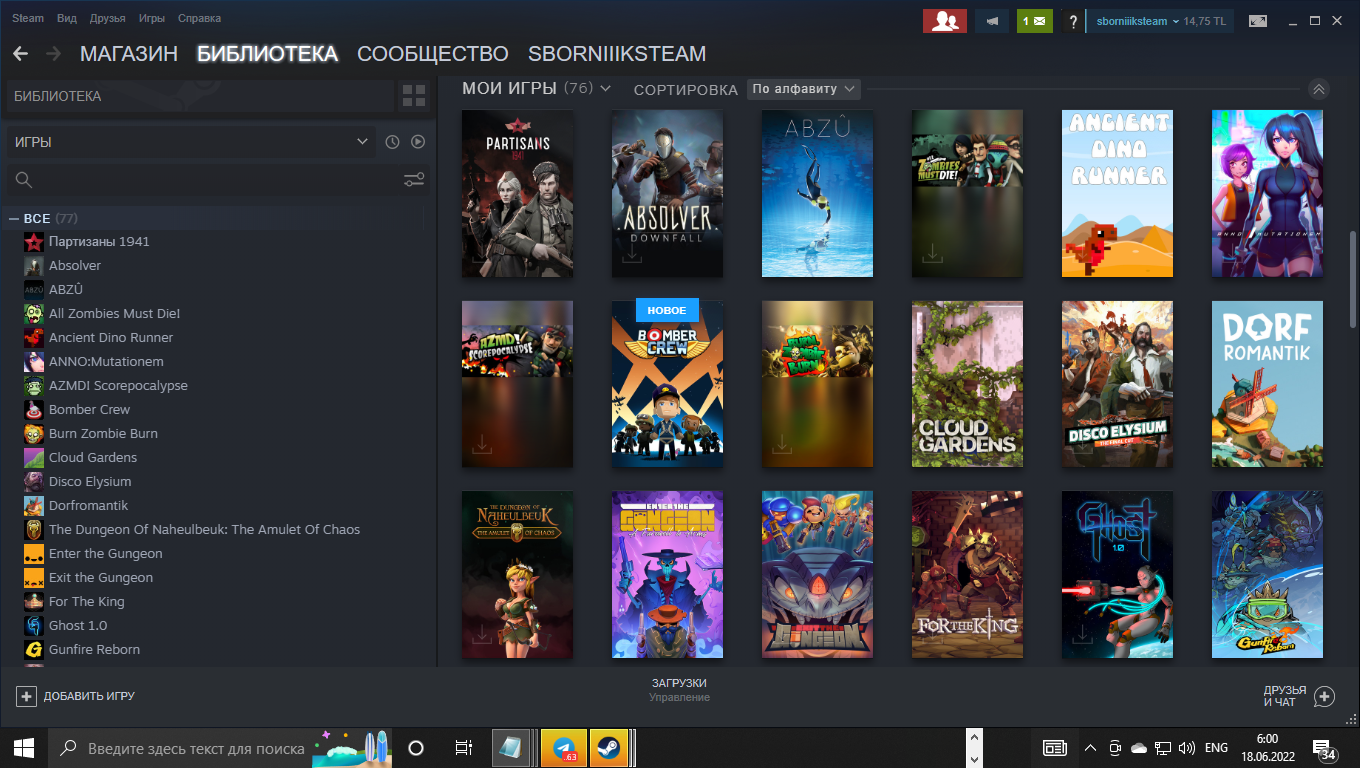Click the question mark help icon
The height and width of the screenshot is (768, 1360).
point(1073,21)
